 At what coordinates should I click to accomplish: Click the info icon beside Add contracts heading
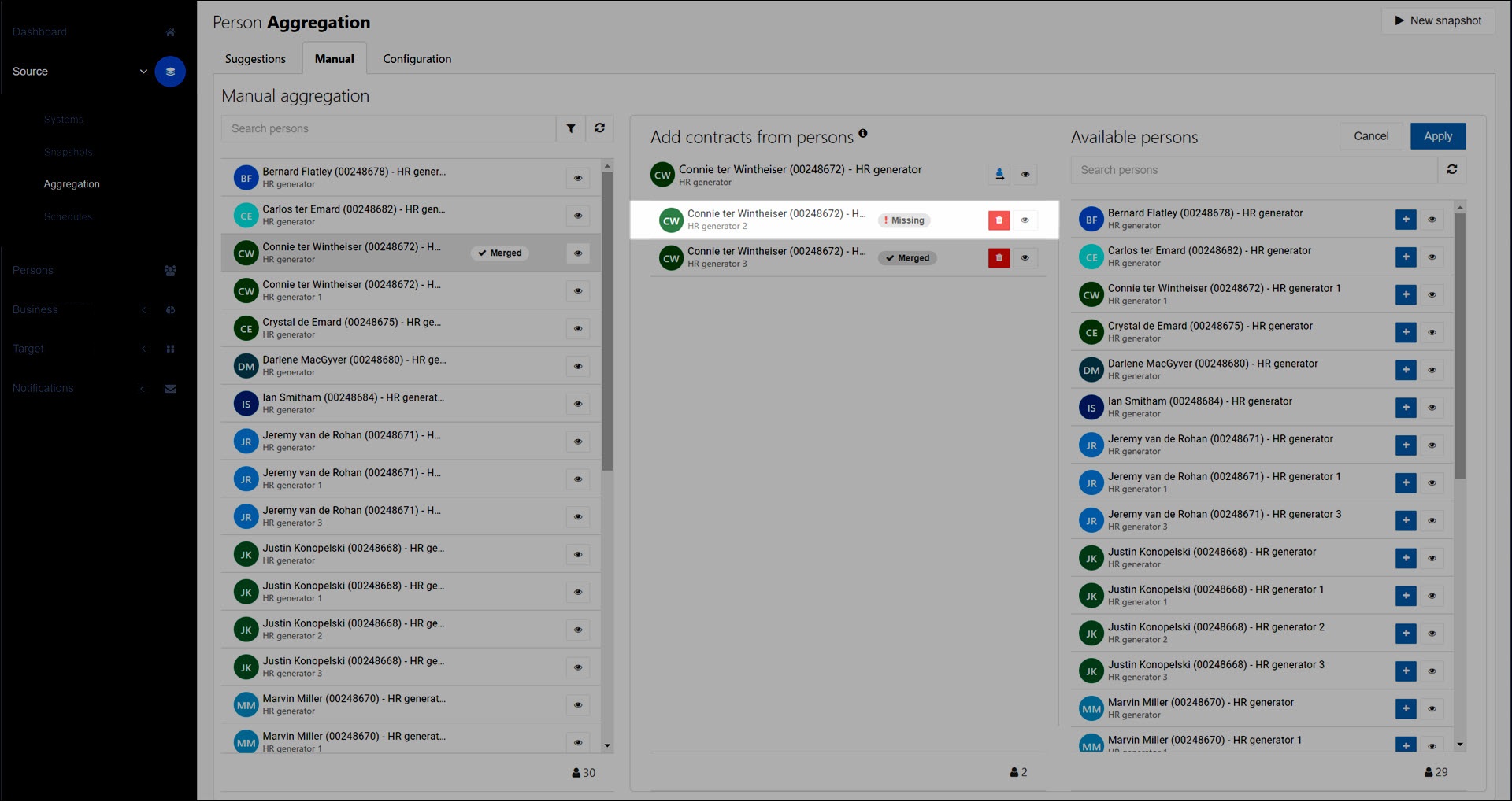[x=863, y=134]
